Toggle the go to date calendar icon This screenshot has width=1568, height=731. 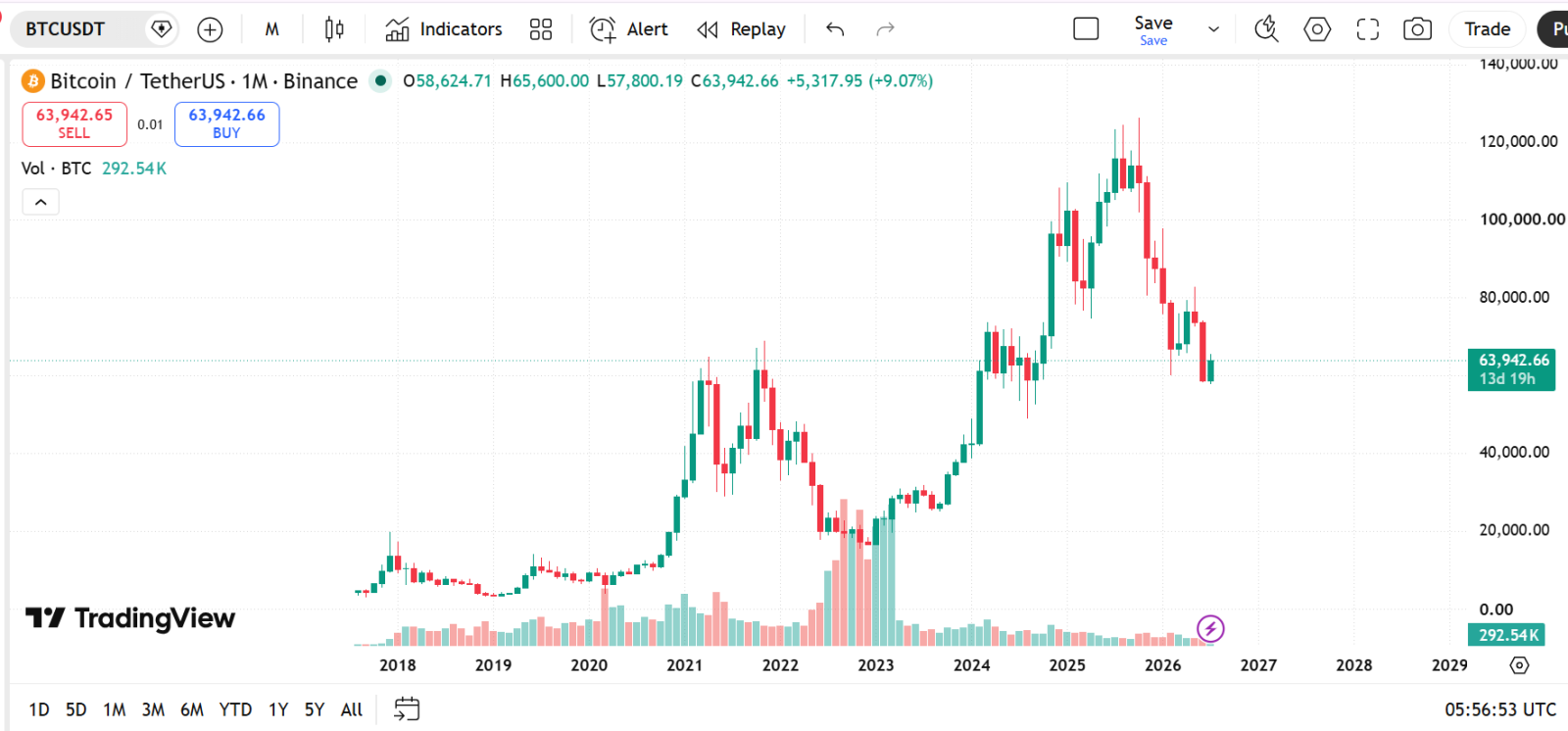[407, 708]
